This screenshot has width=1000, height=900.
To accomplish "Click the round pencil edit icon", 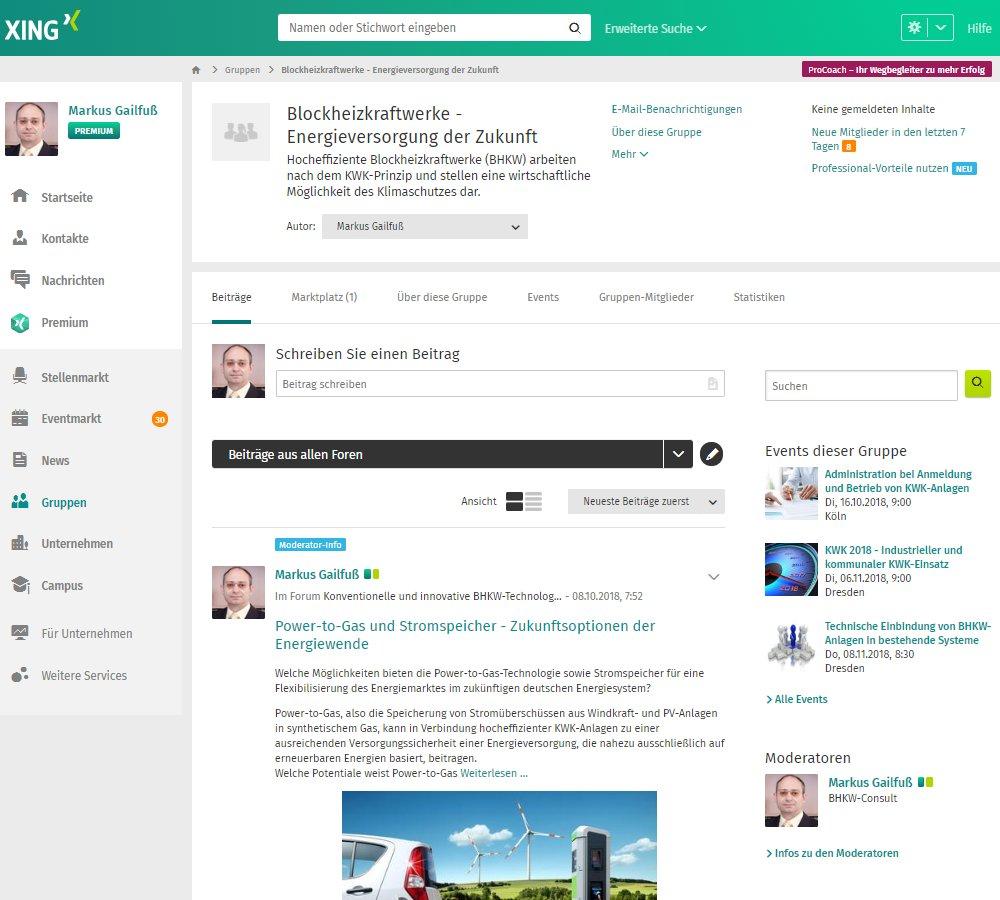I will click(x=711, y=454).
